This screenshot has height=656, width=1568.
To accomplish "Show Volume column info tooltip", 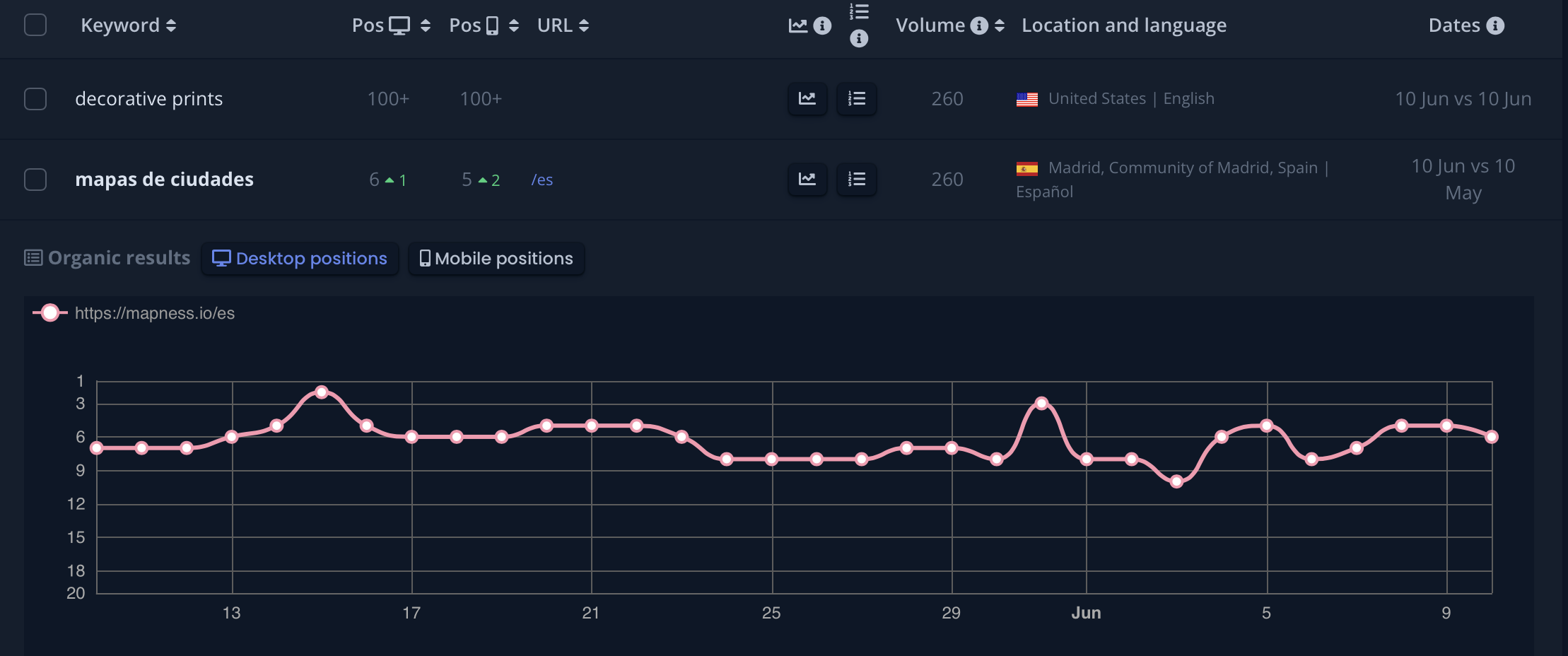I will [x=979, y=25].
